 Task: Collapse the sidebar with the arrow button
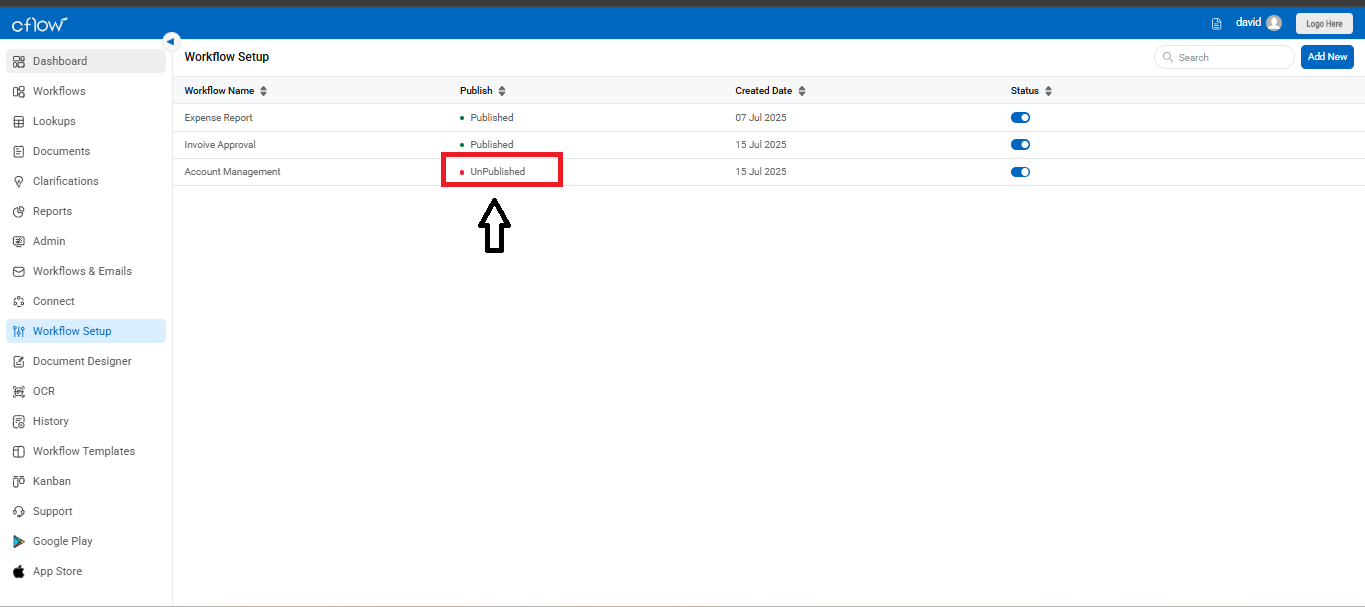tap(171, 41)
